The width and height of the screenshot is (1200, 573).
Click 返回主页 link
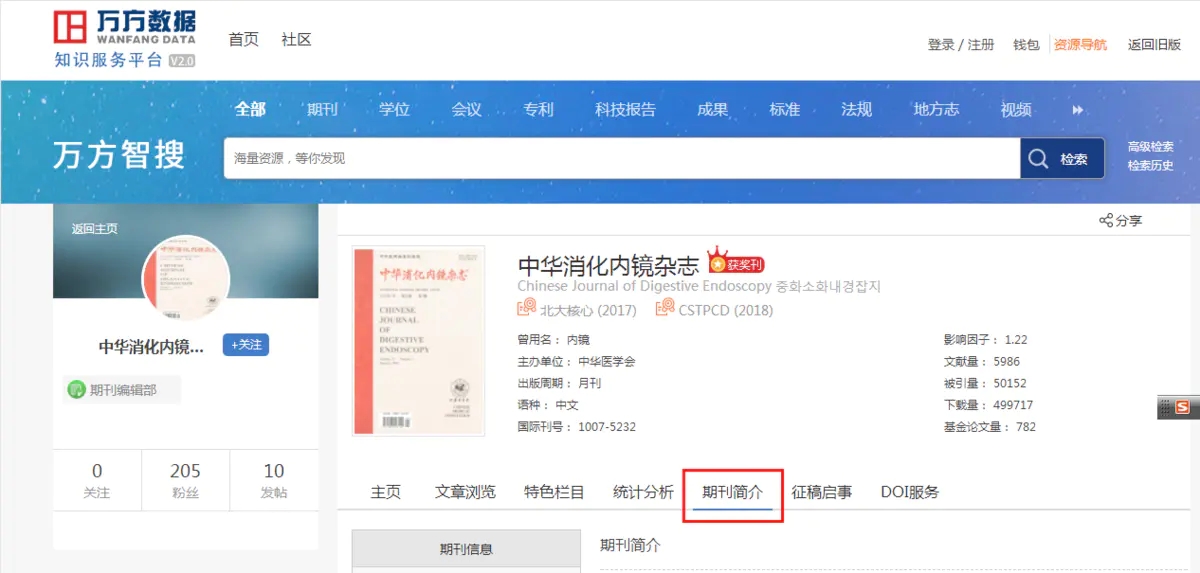pyautogui.click(x=94, y=229)
